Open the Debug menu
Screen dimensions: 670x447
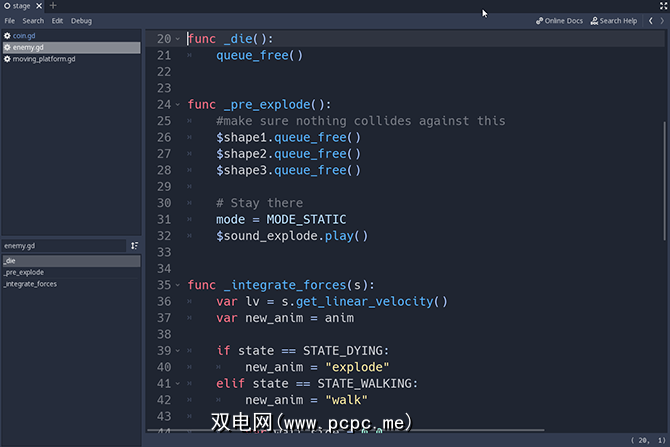click(x=81, y=20)
